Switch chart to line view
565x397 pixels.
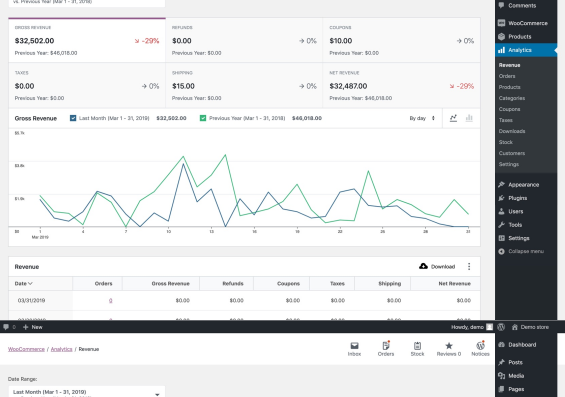453,118
